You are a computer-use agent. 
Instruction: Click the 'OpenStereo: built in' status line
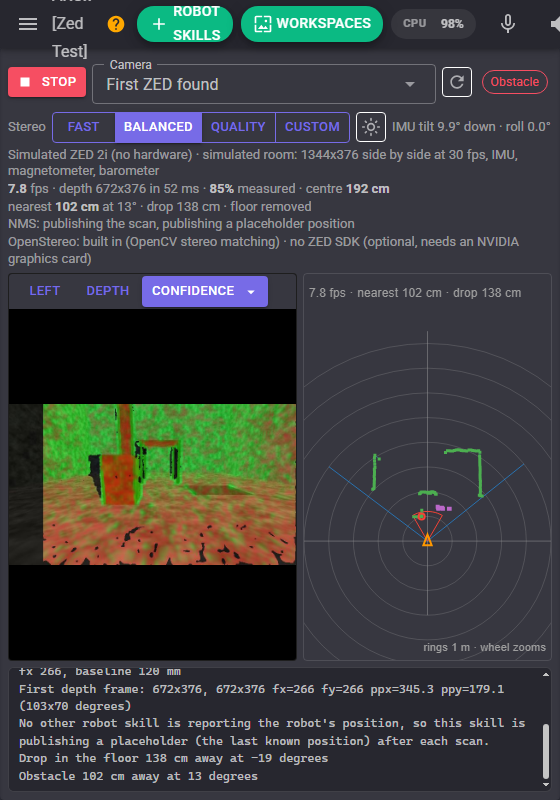[263, 250]
